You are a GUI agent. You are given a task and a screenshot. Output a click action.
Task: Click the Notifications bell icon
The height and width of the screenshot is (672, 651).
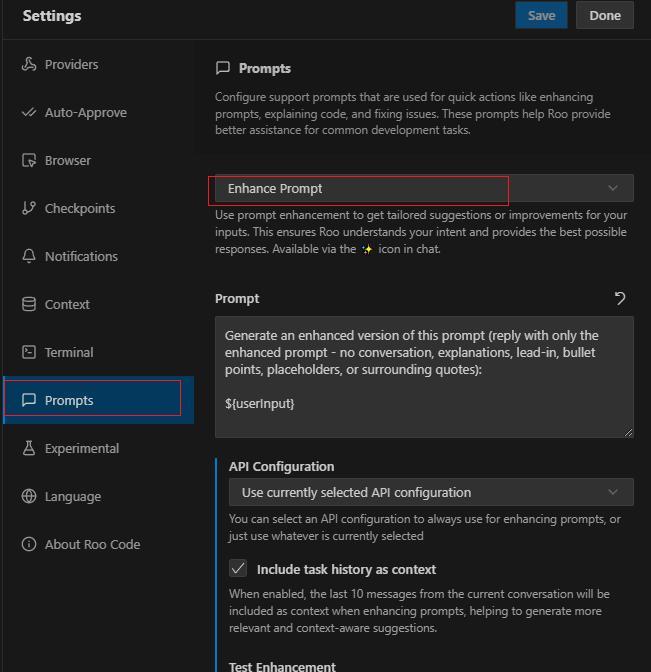click(29, 256)
